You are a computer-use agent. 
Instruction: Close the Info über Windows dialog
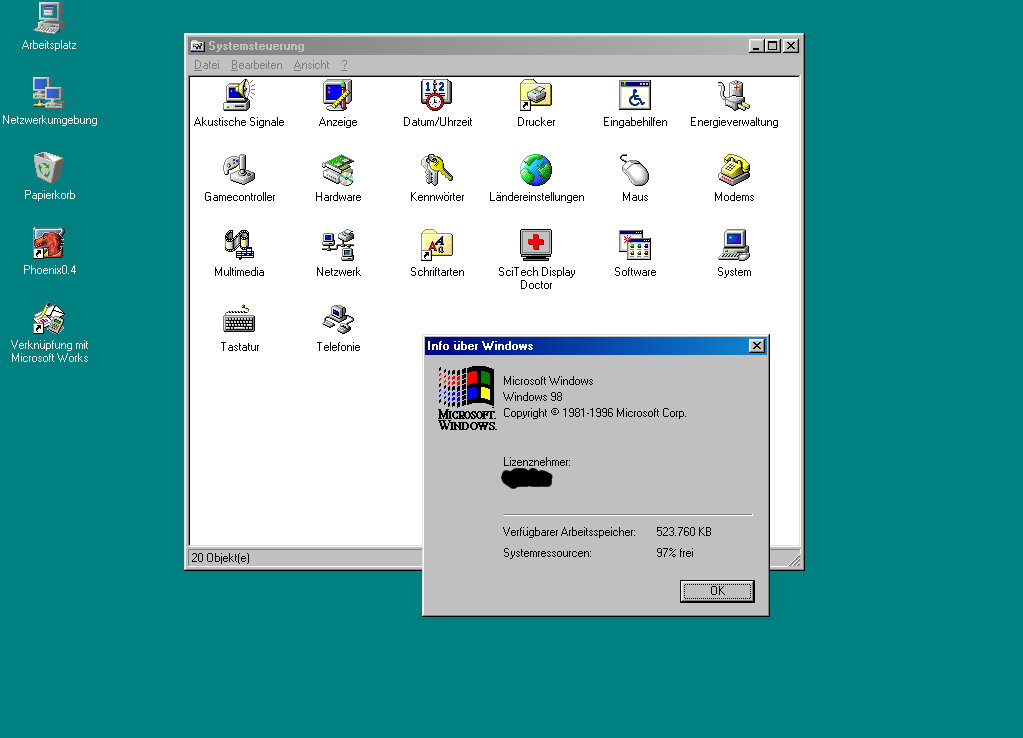coord(756,346)
